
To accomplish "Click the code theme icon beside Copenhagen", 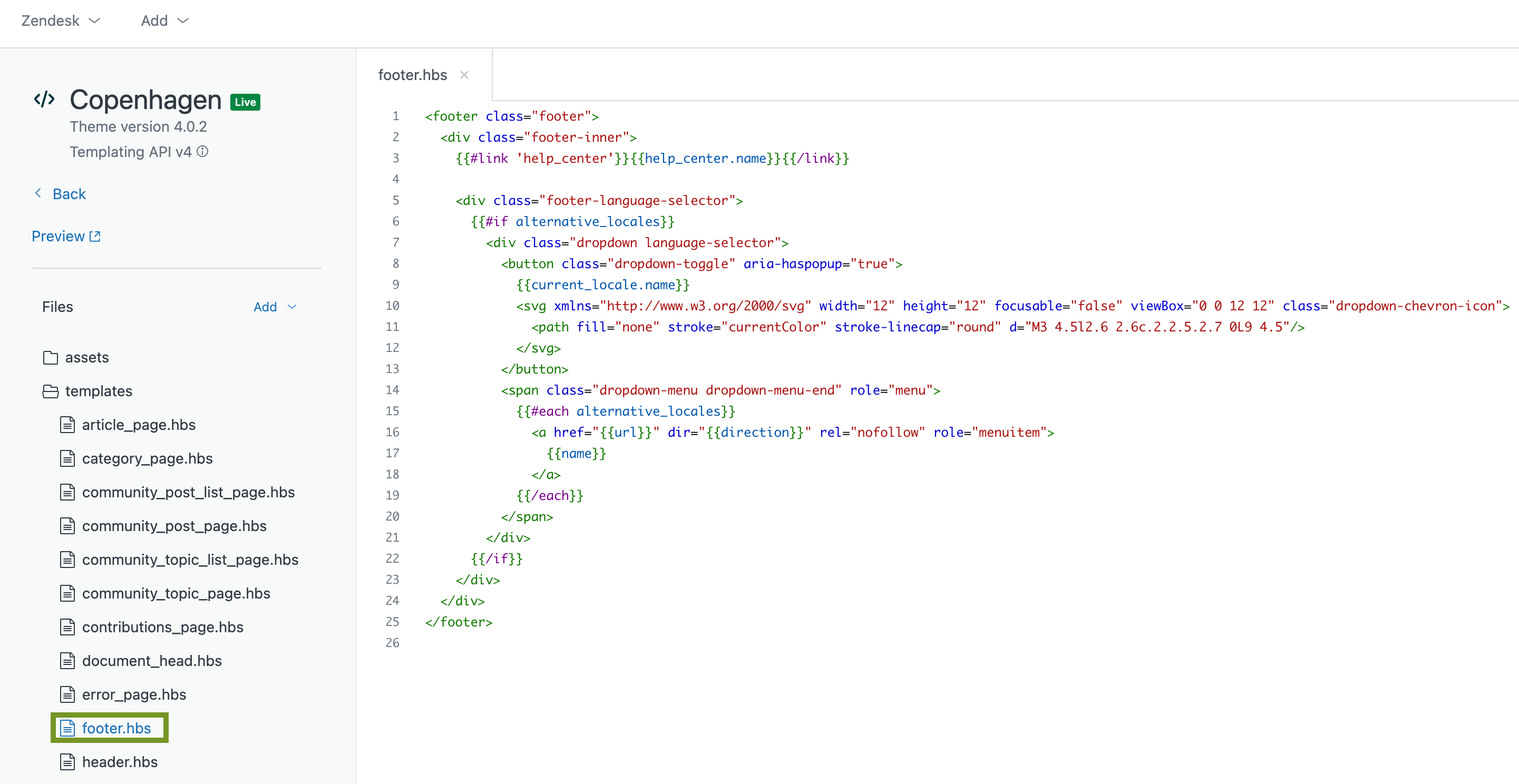I will (x=44, y=99).
